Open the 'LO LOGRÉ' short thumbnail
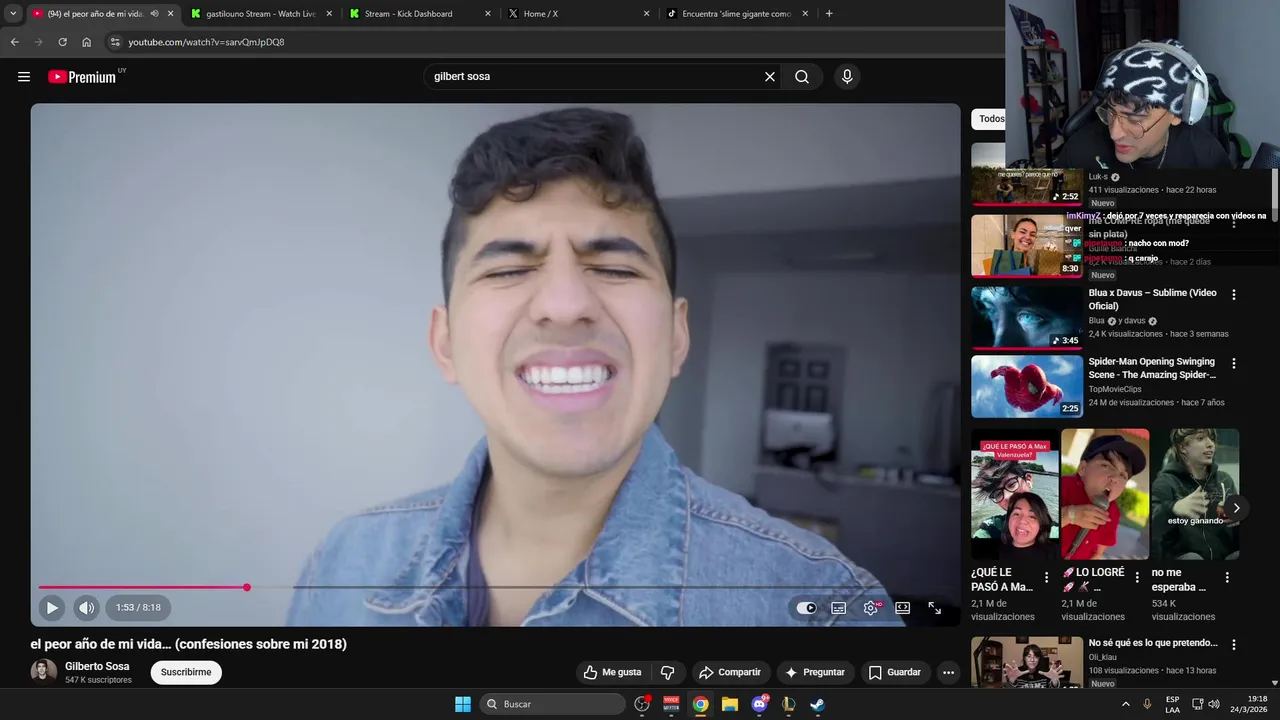This screenshot has height=720, width=1280. [1105, 494]
